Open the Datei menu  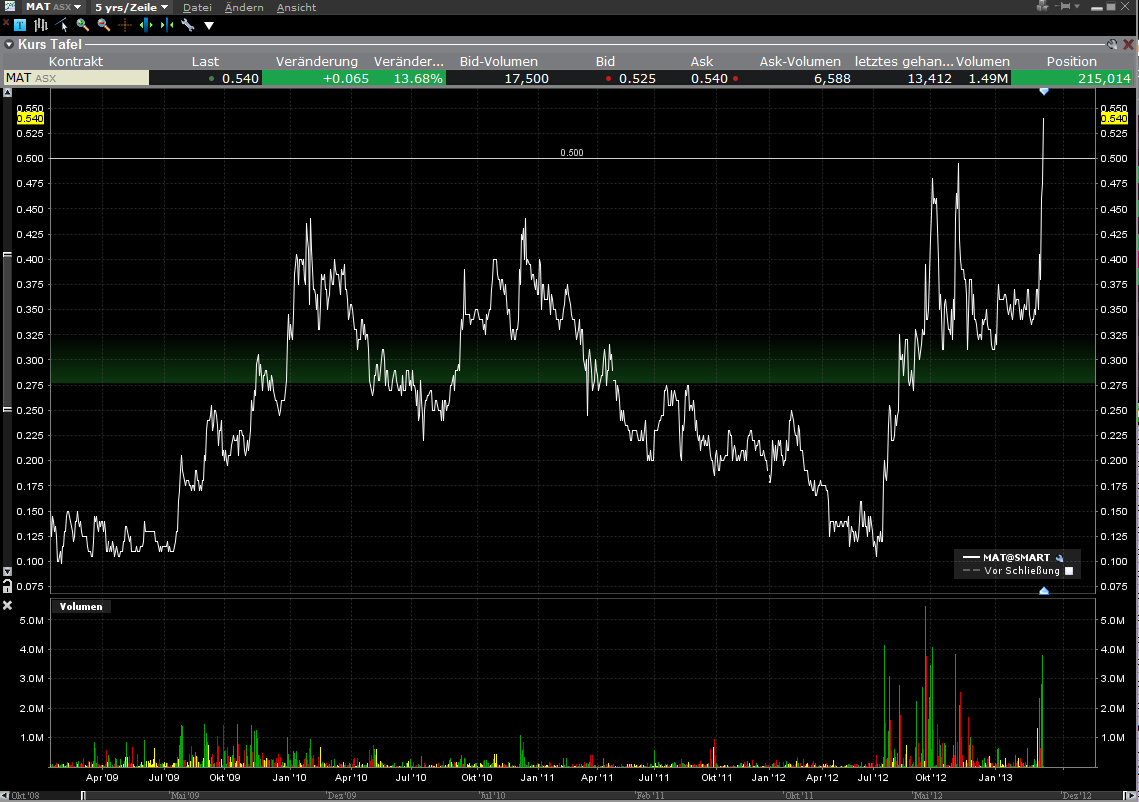click(x=197, y=7)
